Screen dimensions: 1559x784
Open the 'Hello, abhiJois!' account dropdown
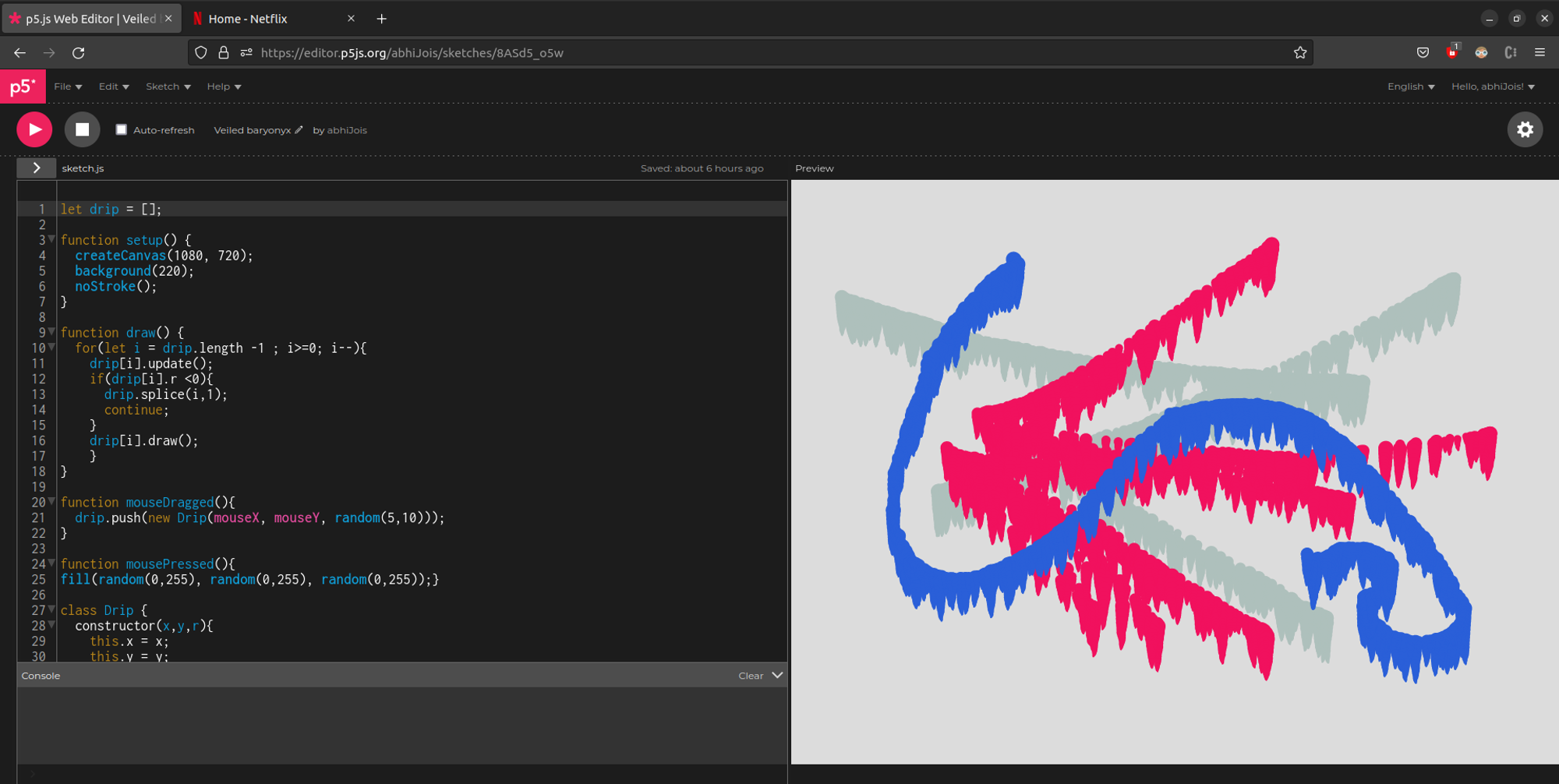pos(1493,87)
